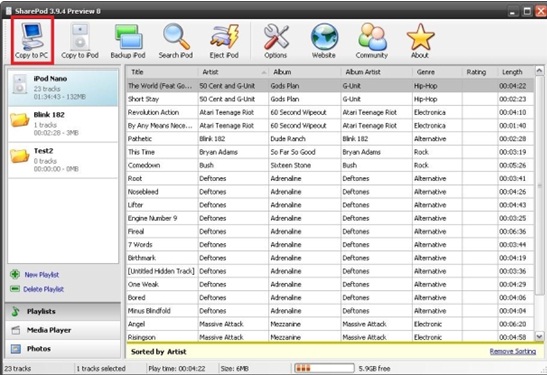Screen dimensions: 547x375
Task: Sort by the Length column header
Action: [516, 72]
